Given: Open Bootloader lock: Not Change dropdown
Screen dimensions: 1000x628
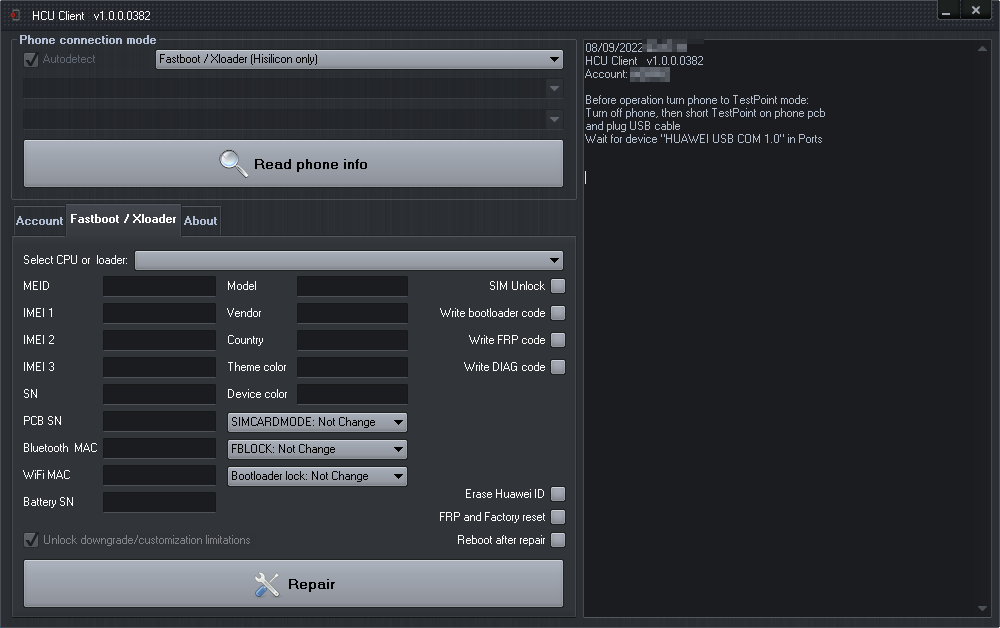Looking at the screenshot, I should (317, 476).
